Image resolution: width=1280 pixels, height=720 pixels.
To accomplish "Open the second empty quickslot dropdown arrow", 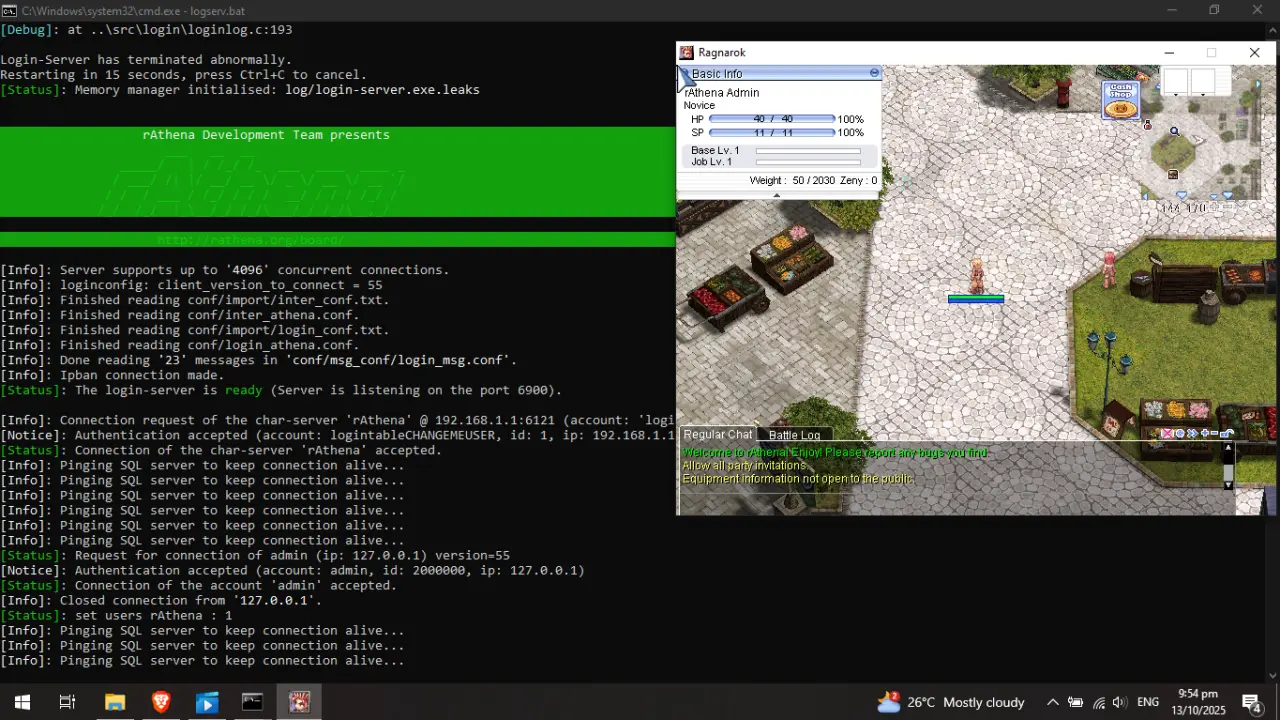I will [x=1203, y=95].
